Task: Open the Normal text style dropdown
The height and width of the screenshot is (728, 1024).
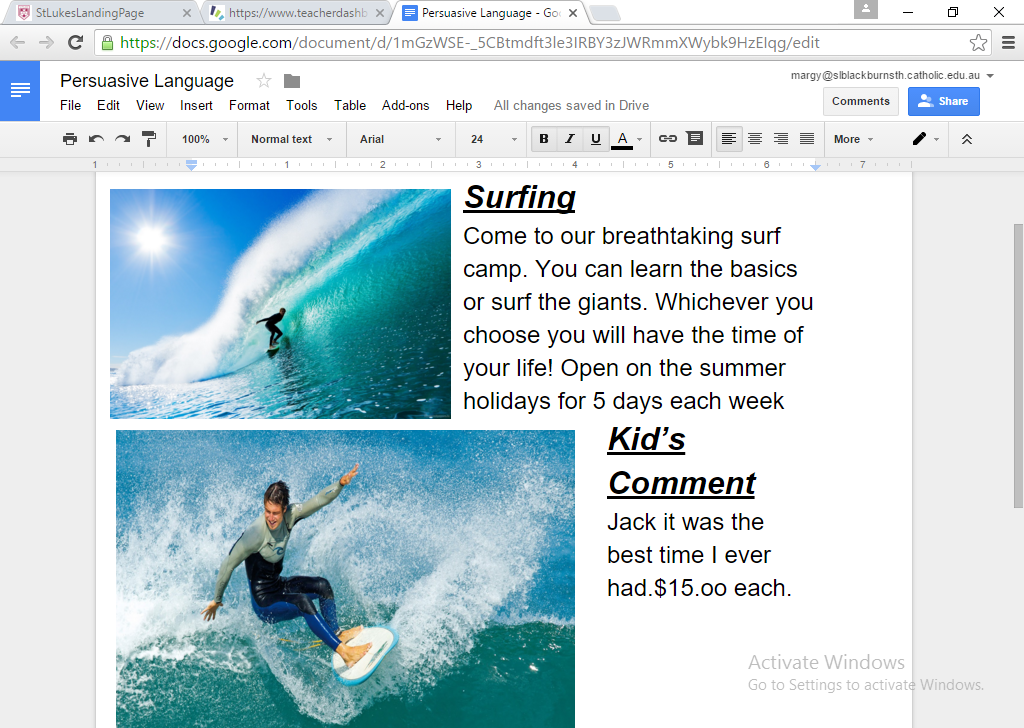Action: tap(291, 139)
